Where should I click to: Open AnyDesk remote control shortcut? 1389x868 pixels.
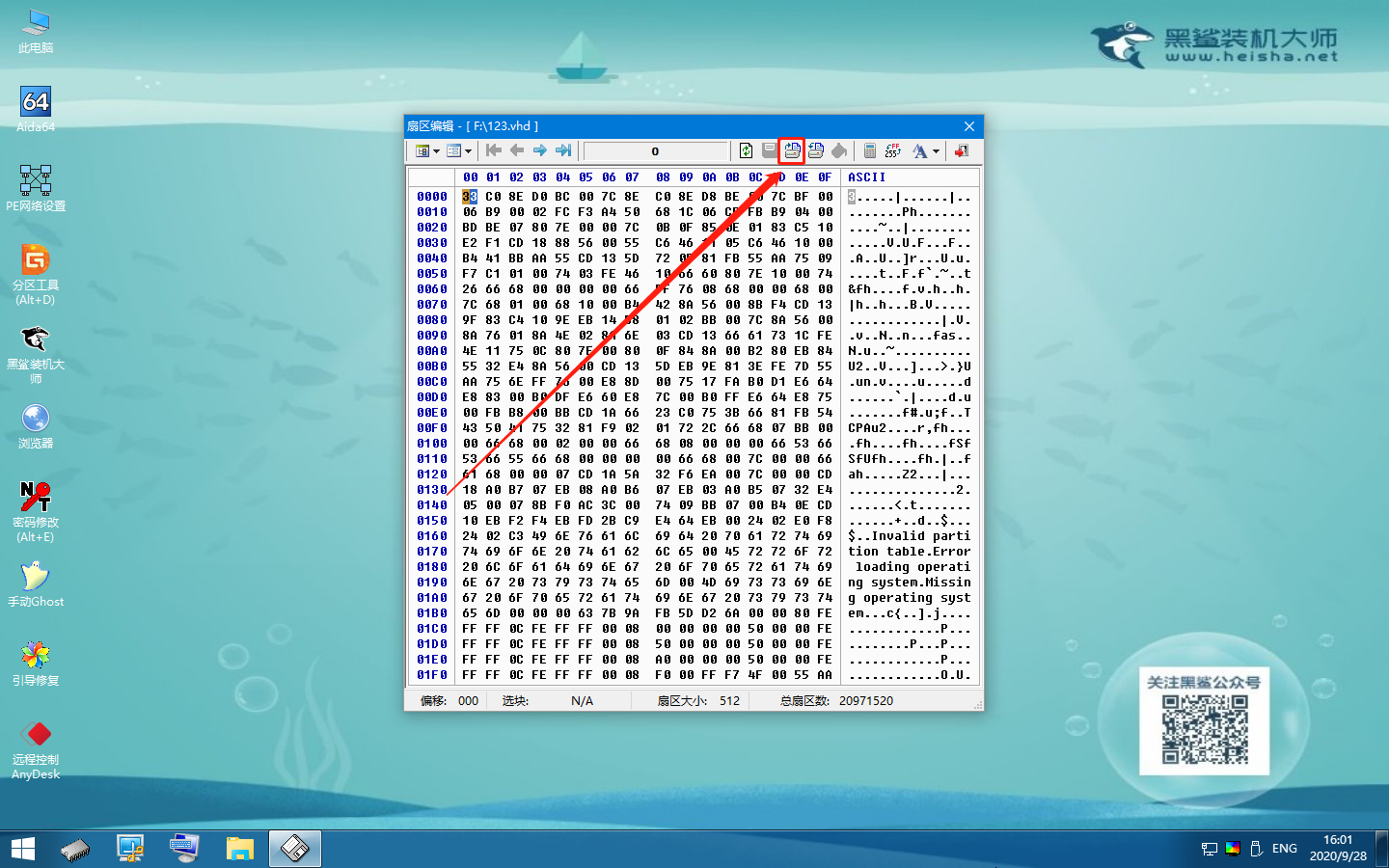click(x=36, y=749)
